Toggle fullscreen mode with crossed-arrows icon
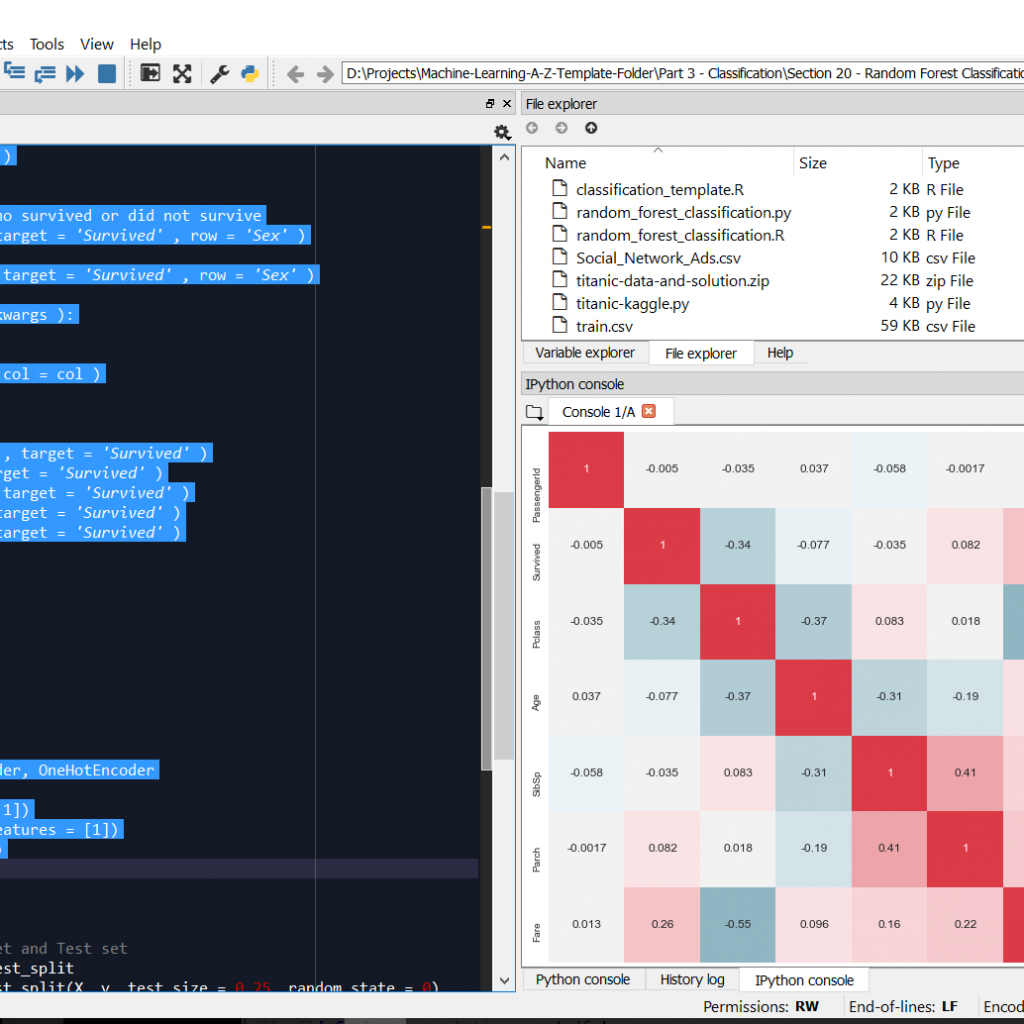This screenshot has width=1024, height=1024. click(182, 72)
